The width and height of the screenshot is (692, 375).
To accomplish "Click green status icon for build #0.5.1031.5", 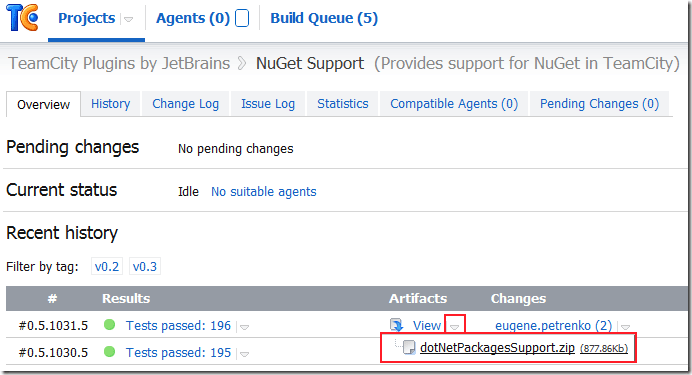I will click(x=109, y=325).
